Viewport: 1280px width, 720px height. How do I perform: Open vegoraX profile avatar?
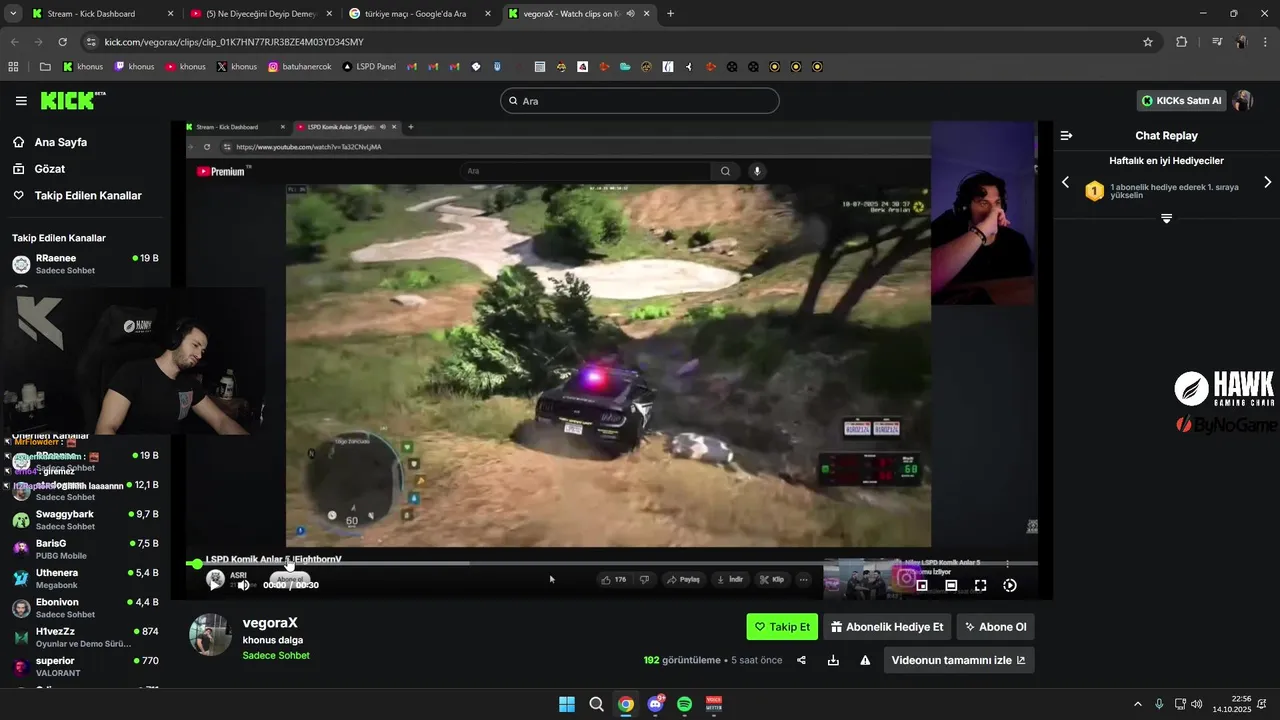[x=210, y=635]
